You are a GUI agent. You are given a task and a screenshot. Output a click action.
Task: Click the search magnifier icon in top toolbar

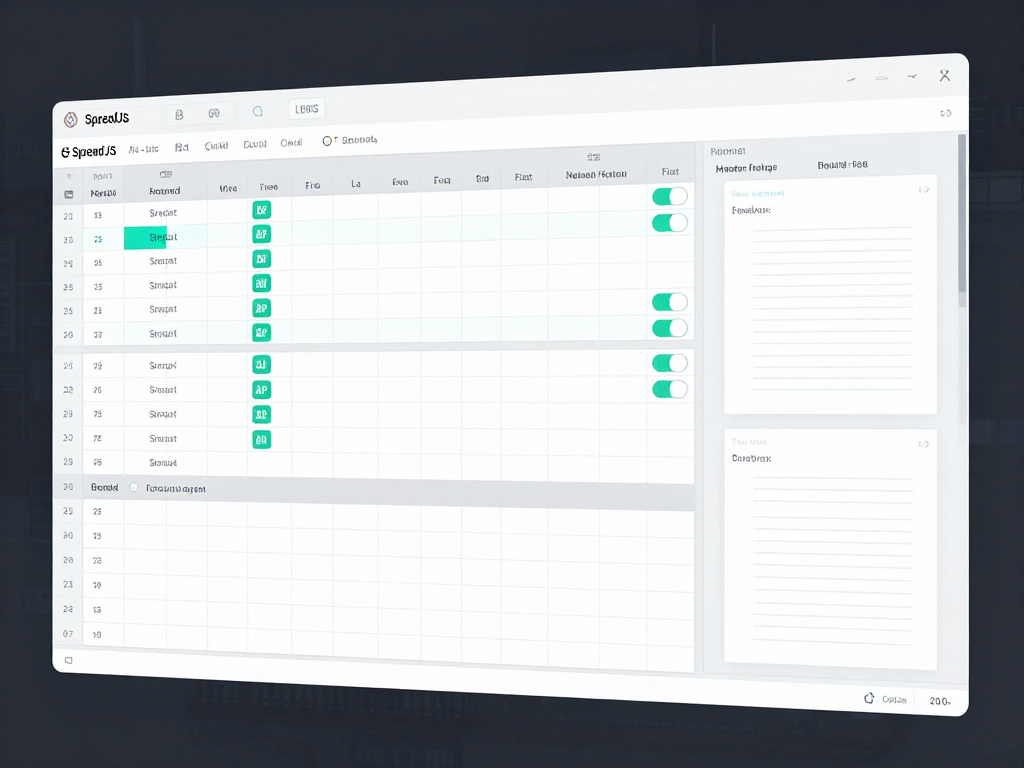tap(258, 113)
